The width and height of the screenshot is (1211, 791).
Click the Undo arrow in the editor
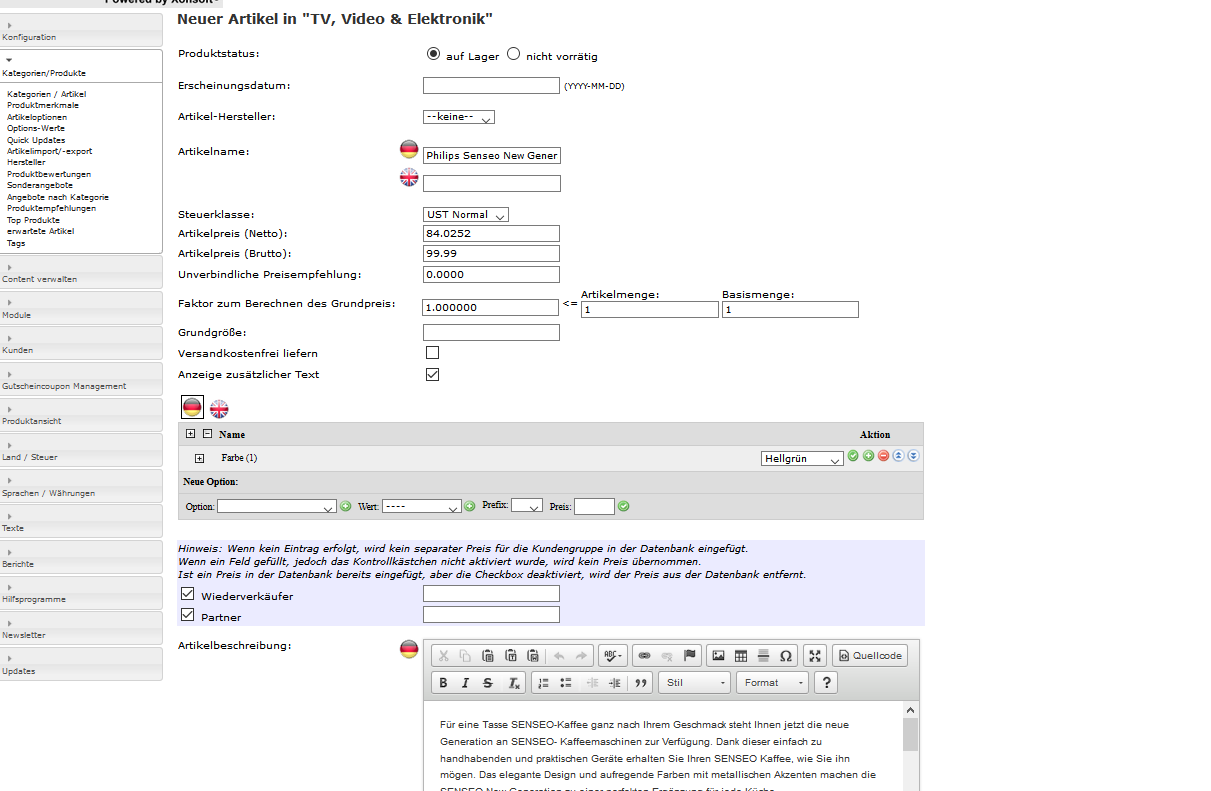tap(559, 656)
